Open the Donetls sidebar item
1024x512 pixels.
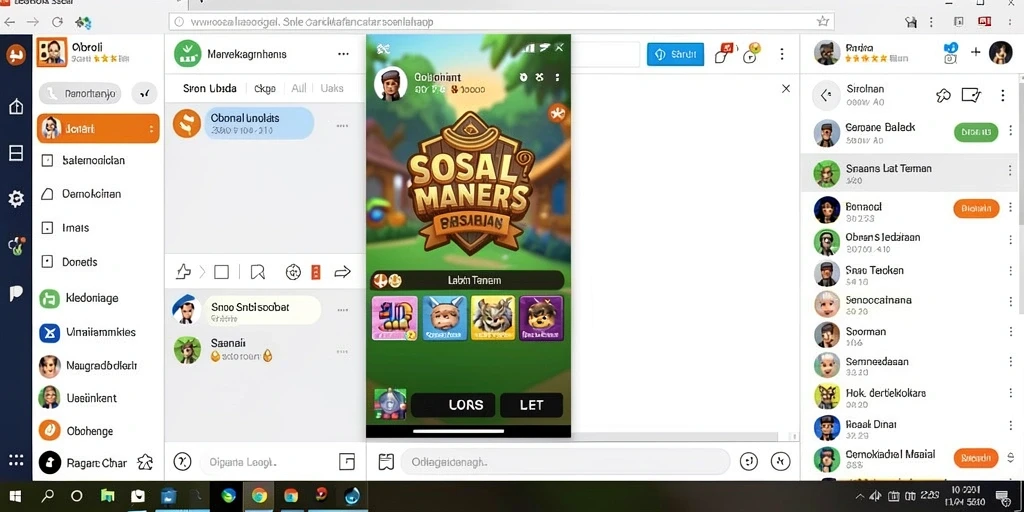coord(98,262)
